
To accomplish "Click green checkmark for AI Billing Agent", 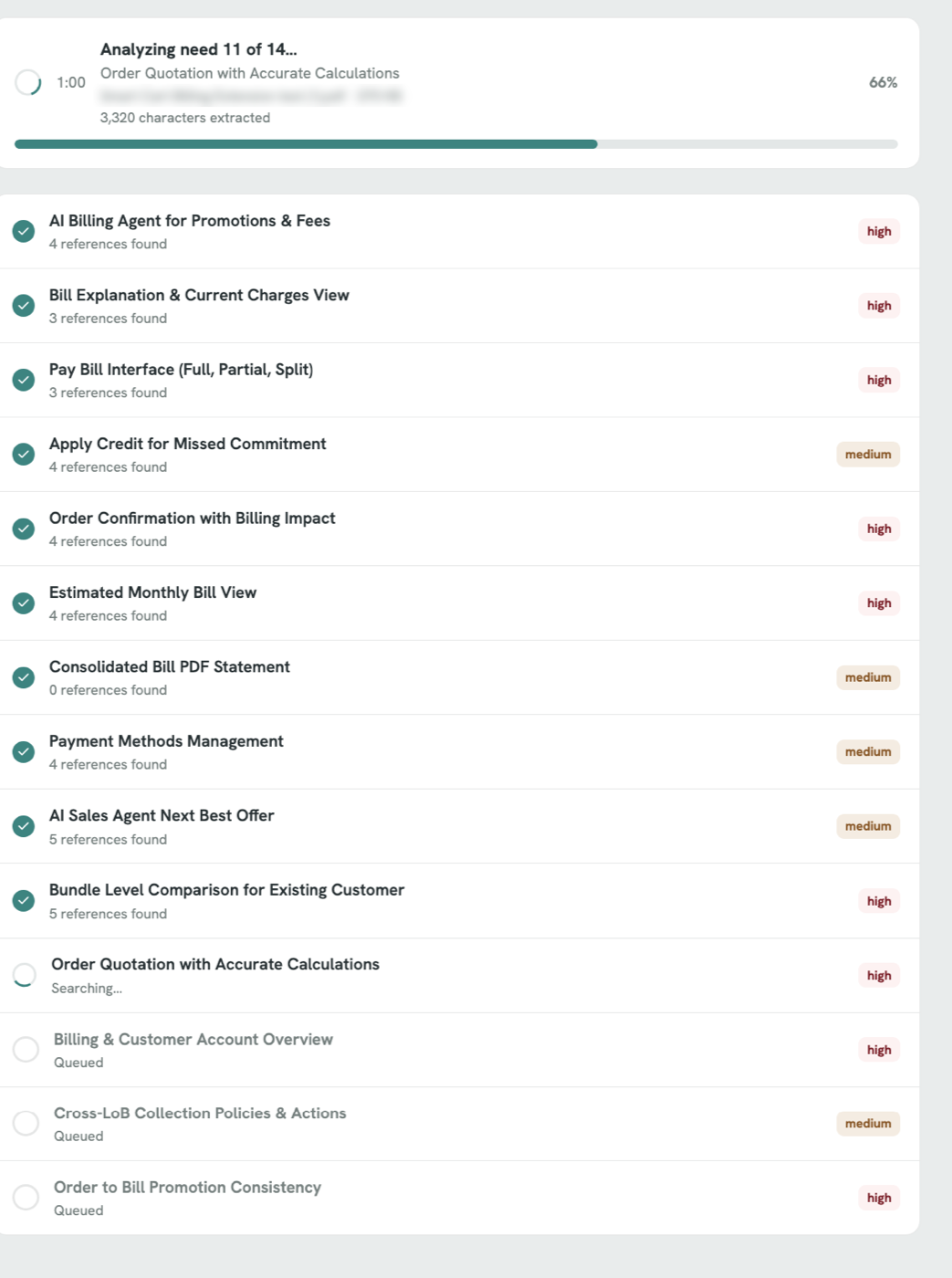I will point(24,232).
